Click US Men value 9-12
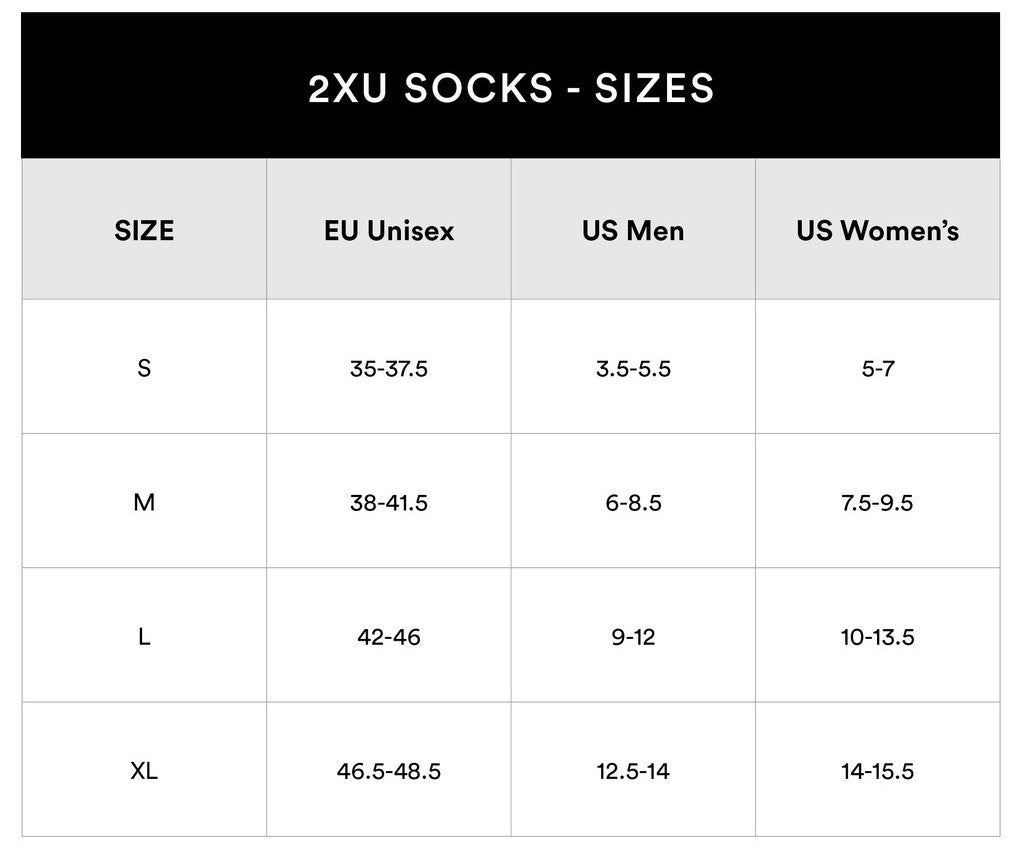Image resolution: width=1024 pixels, height=860 pixels. click(633, 637)
